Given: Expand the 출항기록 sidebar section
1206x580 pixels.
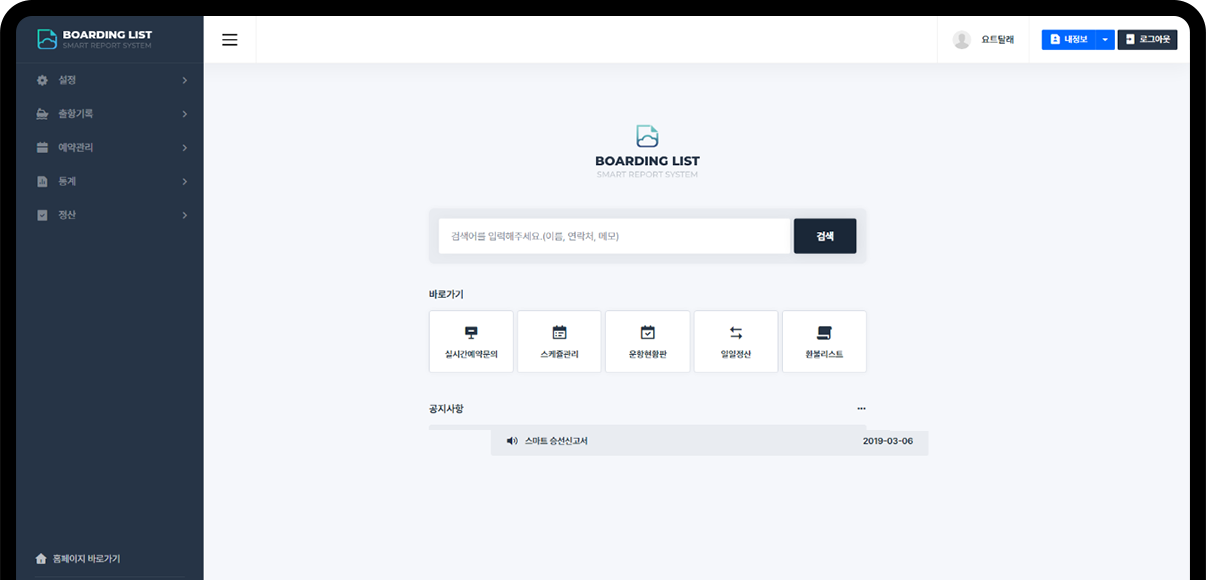Looking at the screenshot, I should (110, 114).
